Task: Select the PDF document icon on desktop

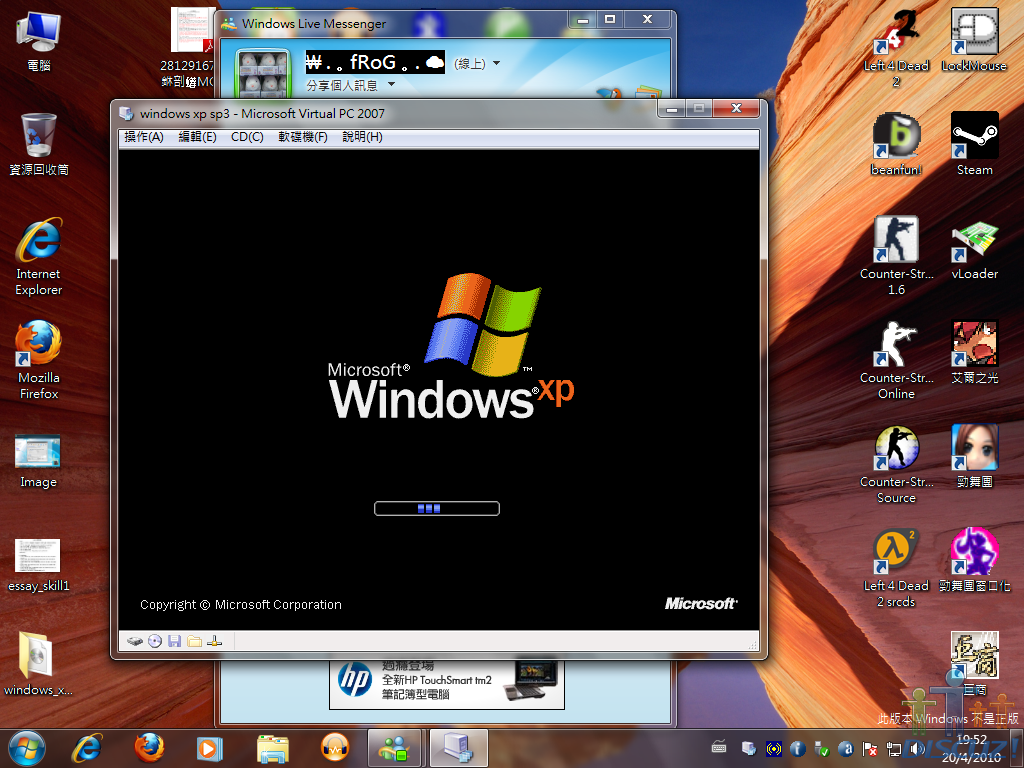Action: click(191, 47)
